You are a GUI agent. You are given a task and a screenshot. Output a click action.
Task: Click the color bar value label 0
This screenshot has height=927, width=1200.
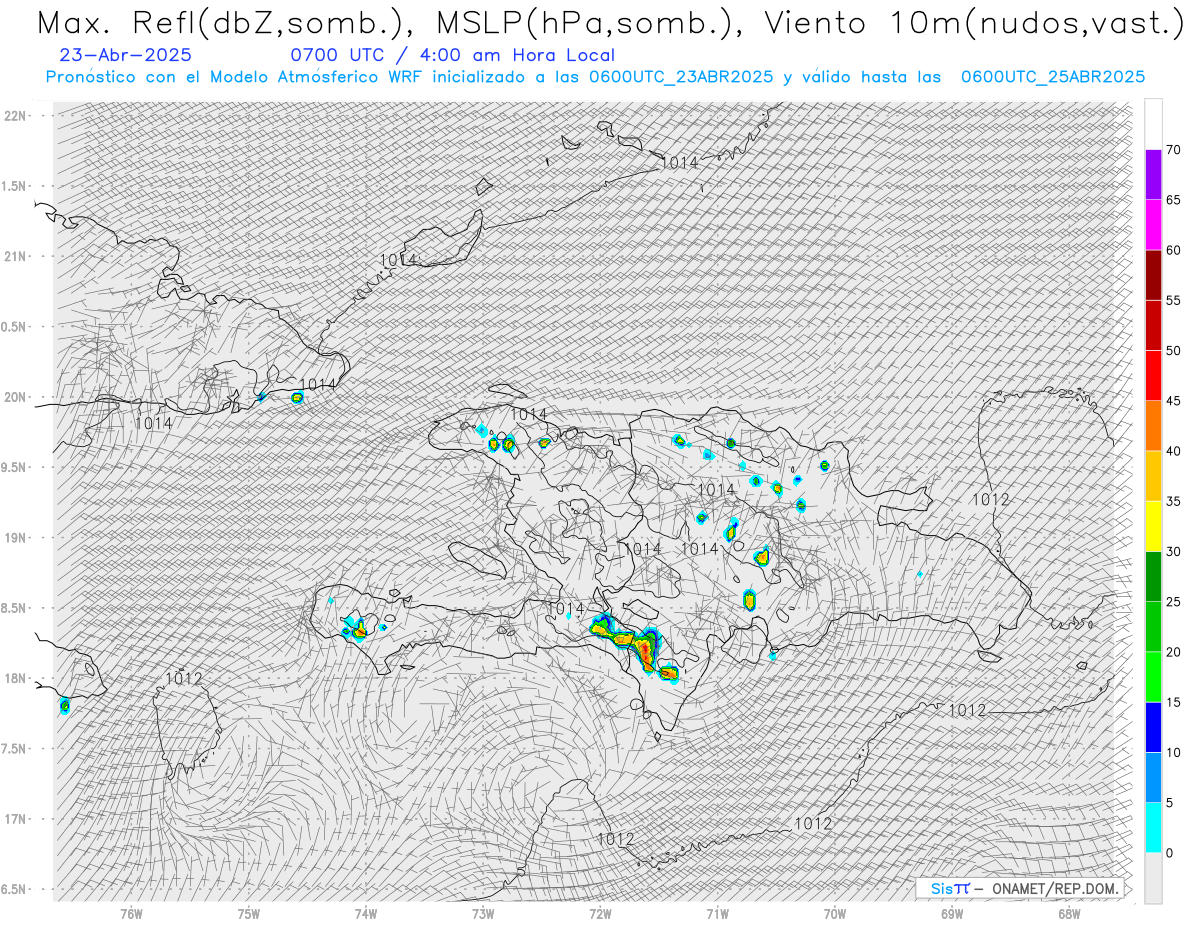pos(1169,853)
